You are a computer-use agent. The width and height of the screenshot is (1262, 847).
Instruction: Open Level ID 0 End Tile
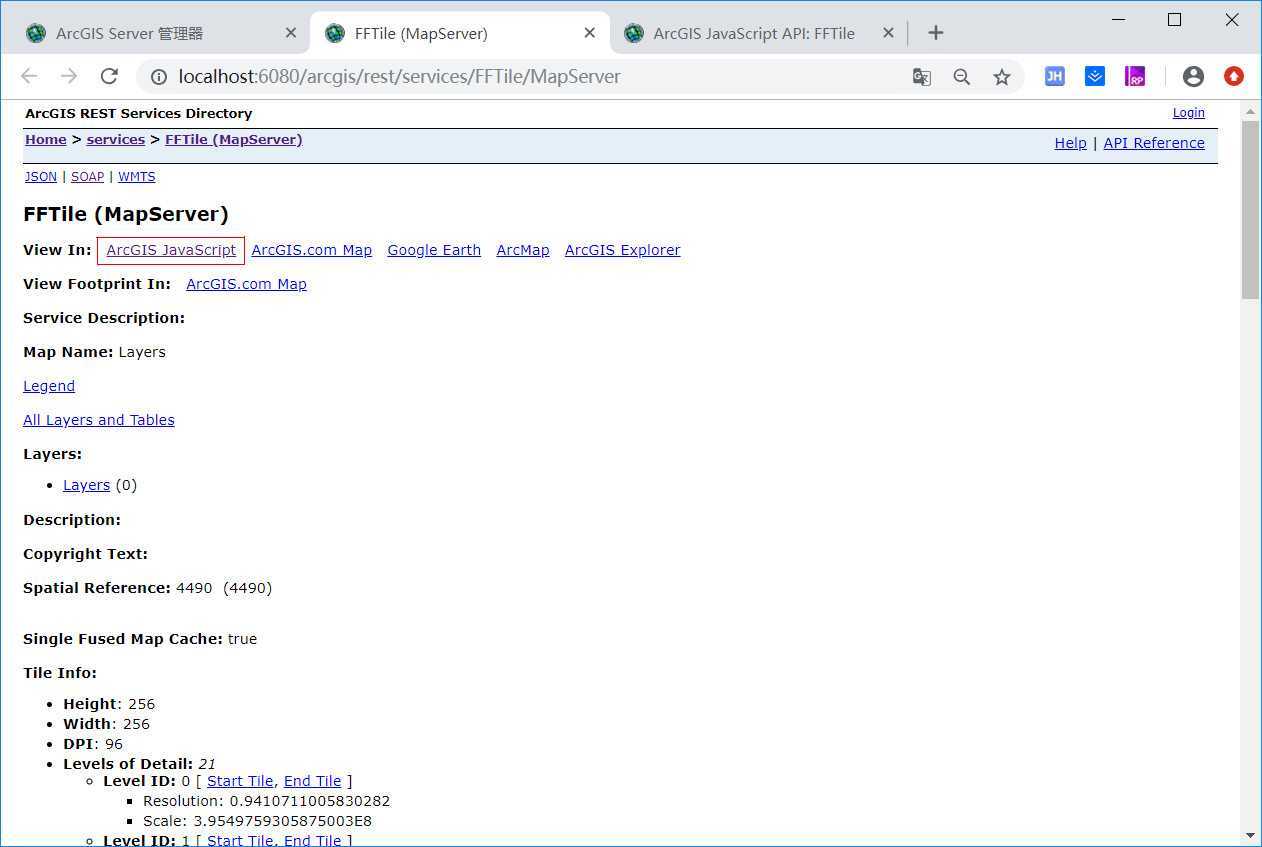pos(313,781)
